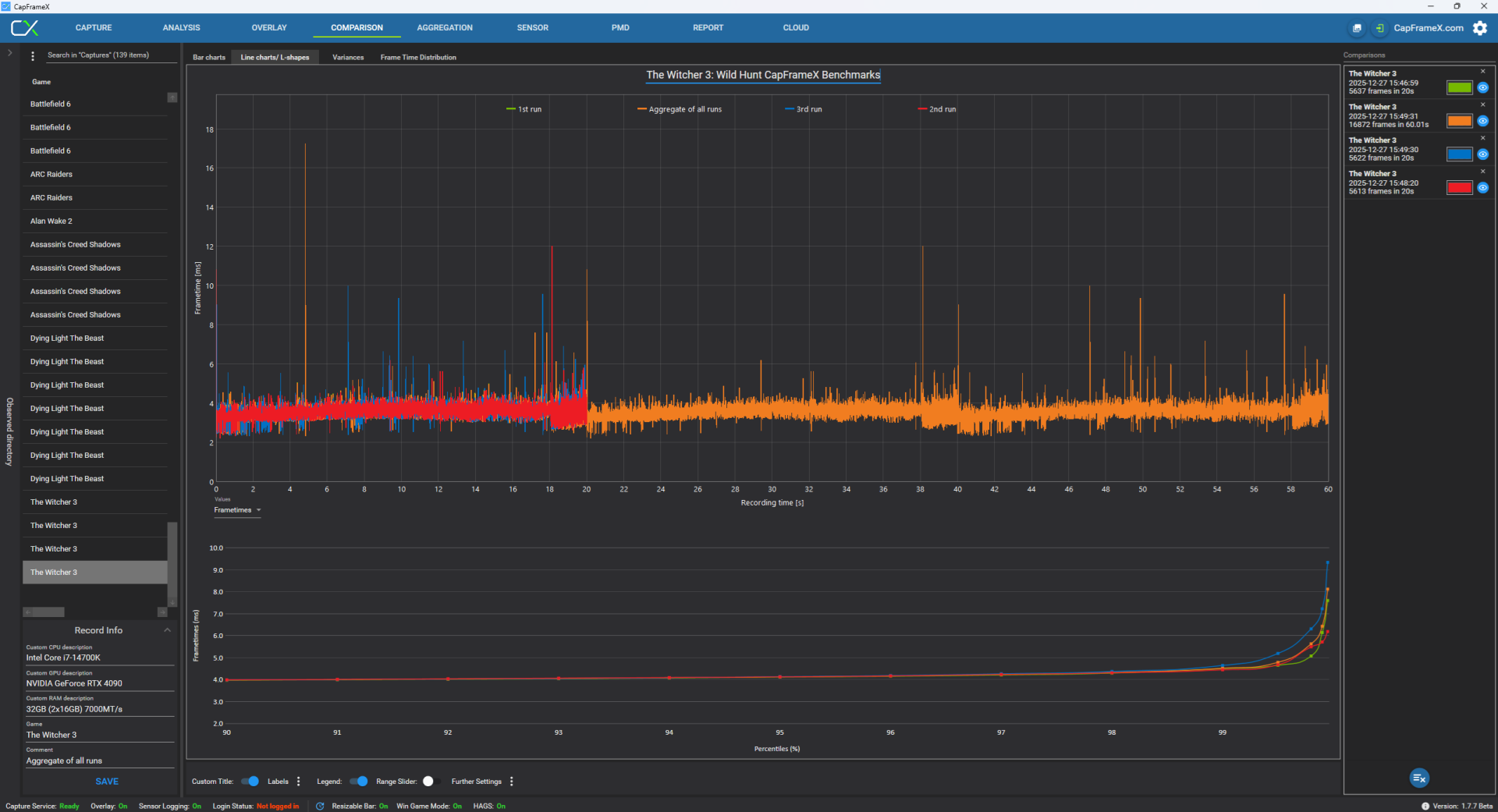Viewport: 1498px width, 812px height.
Task: Turn off the Legend switch
Action: 358,782
